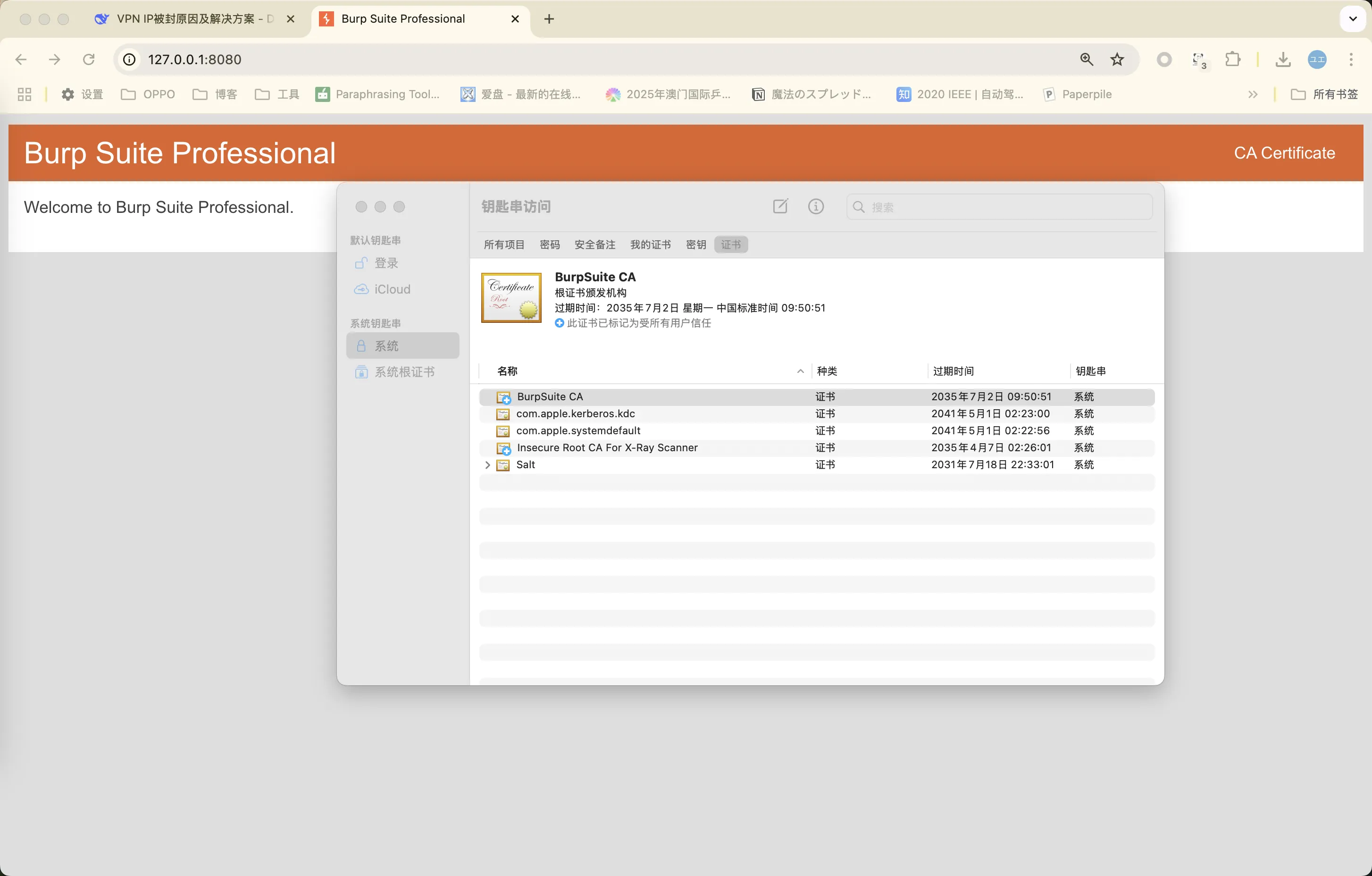Click the extension icon with badge 3
Image resolution: width=1372 pixels, height=876 pixels.
(x=1199, y=60)
